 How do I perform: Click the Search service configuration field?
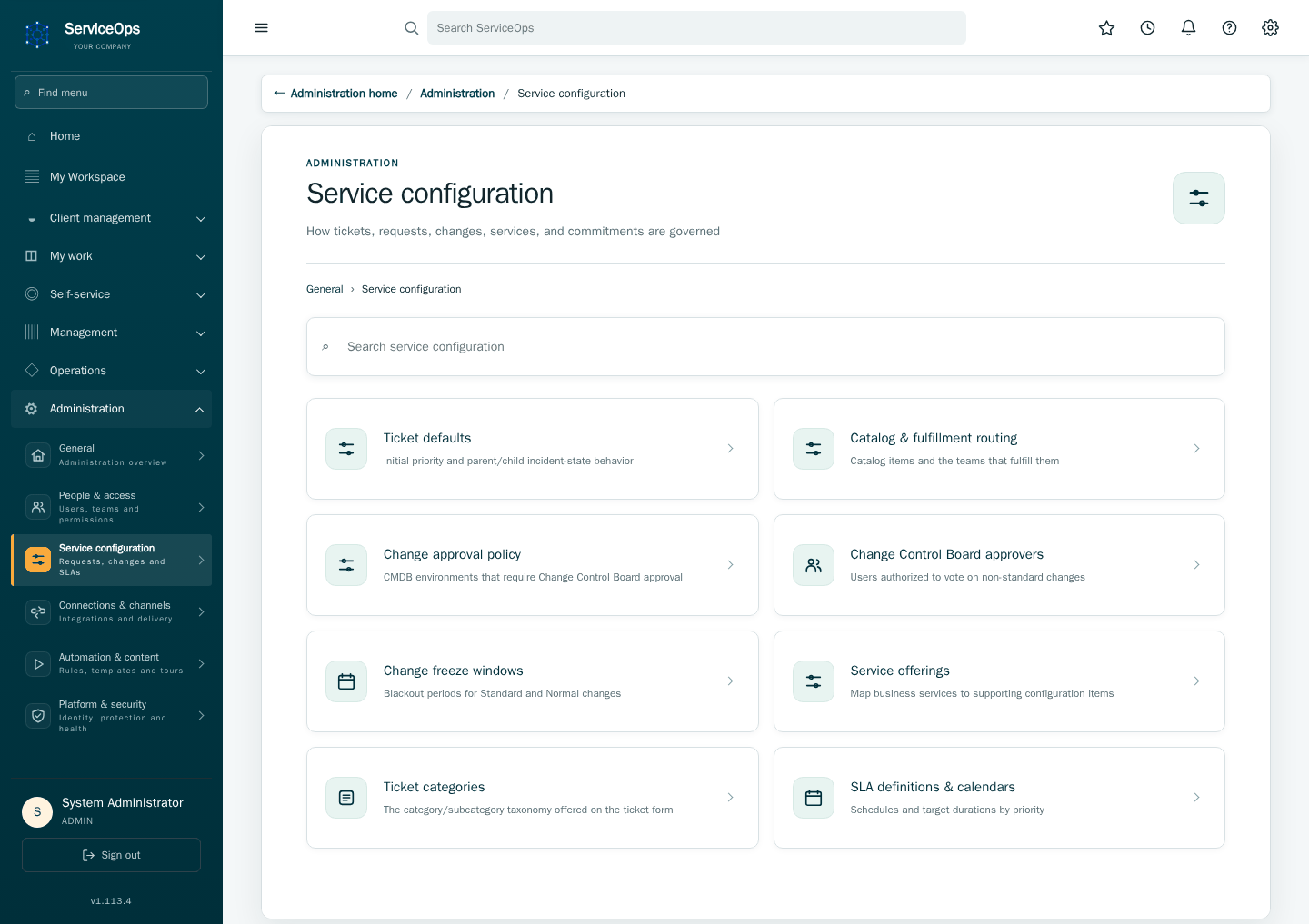tap(765, 346)
